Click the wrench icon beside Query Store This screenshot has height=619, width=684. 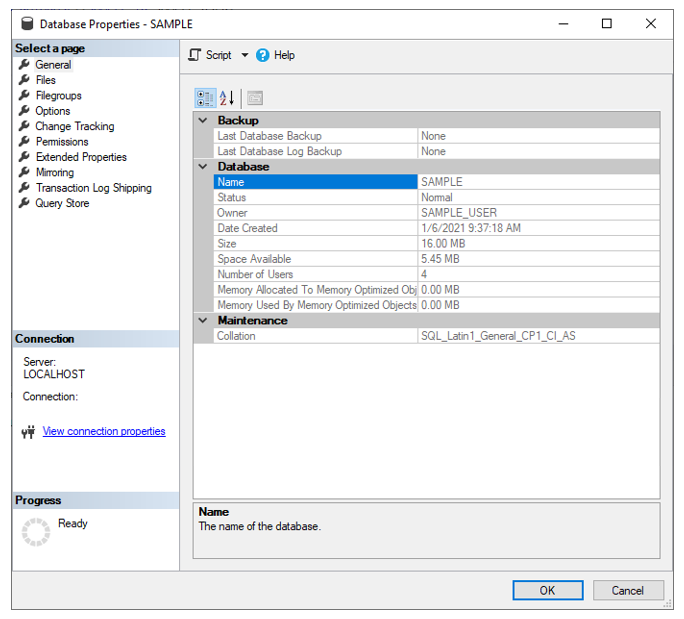click(24, 203)
